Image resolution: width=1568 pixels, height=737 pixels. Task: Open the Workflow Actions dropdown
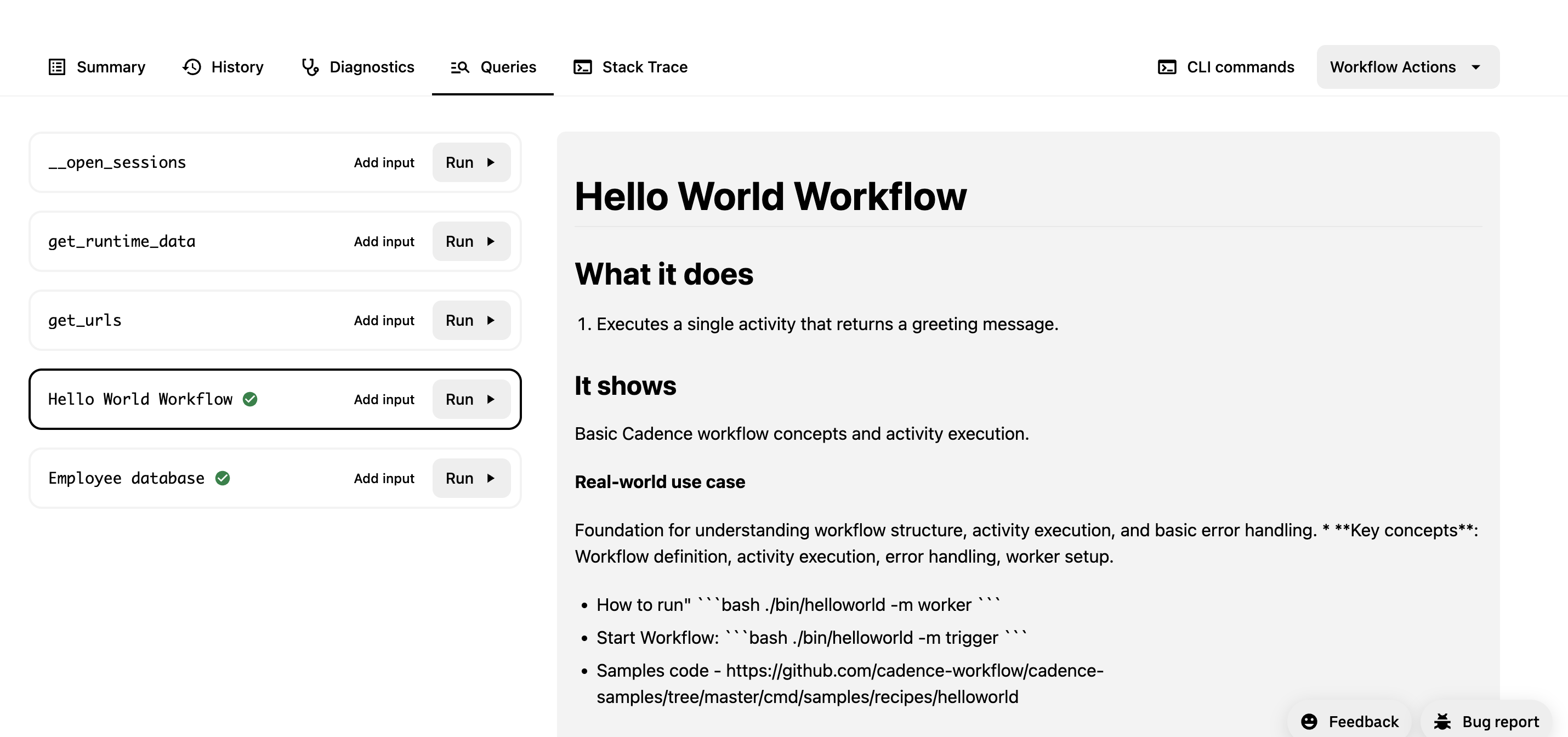point(1407,67)
